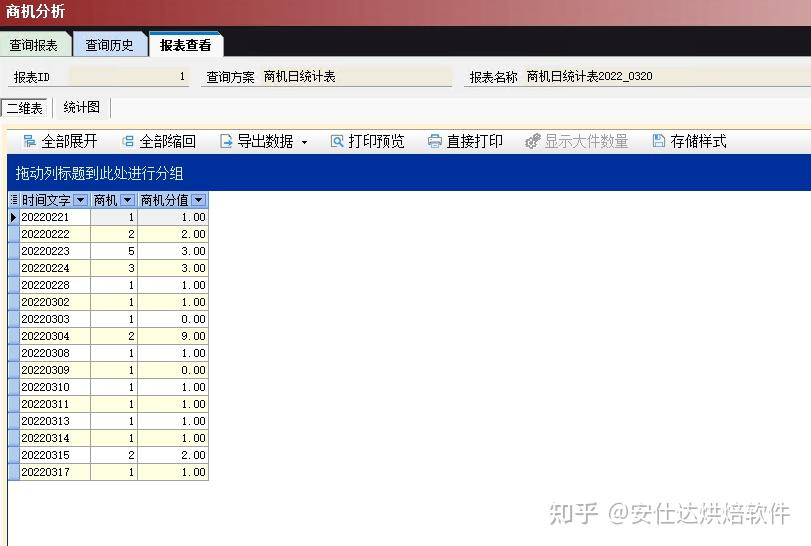Click the grid column chooser icon
Image resolution: width=811 pixels, height=546 pixels.
(x=14, y=200)
